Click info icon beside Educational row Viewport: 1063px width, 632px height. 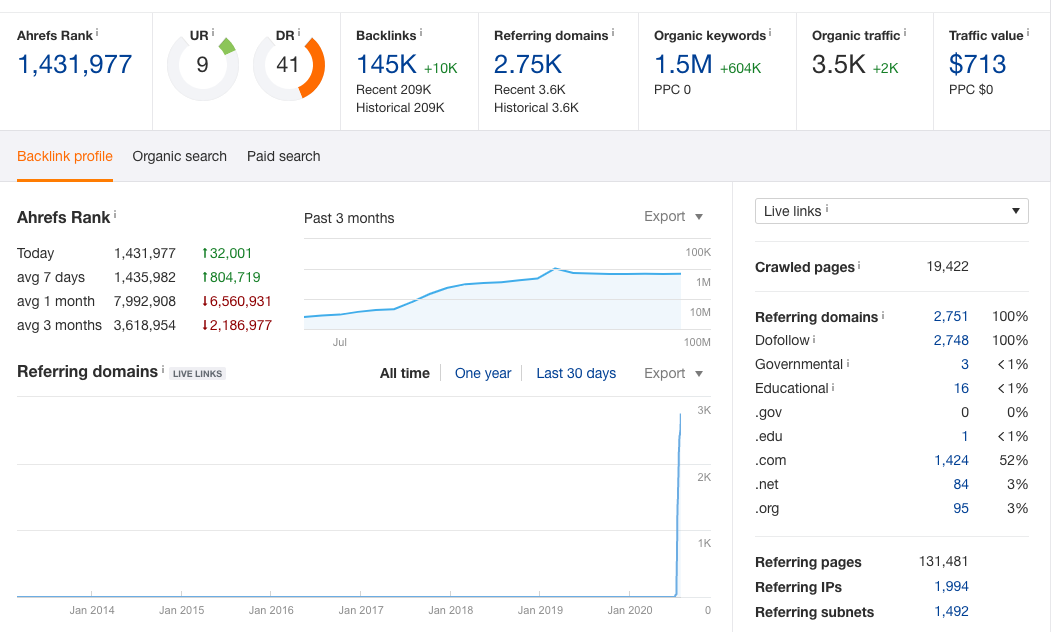(x=833, y=387)
